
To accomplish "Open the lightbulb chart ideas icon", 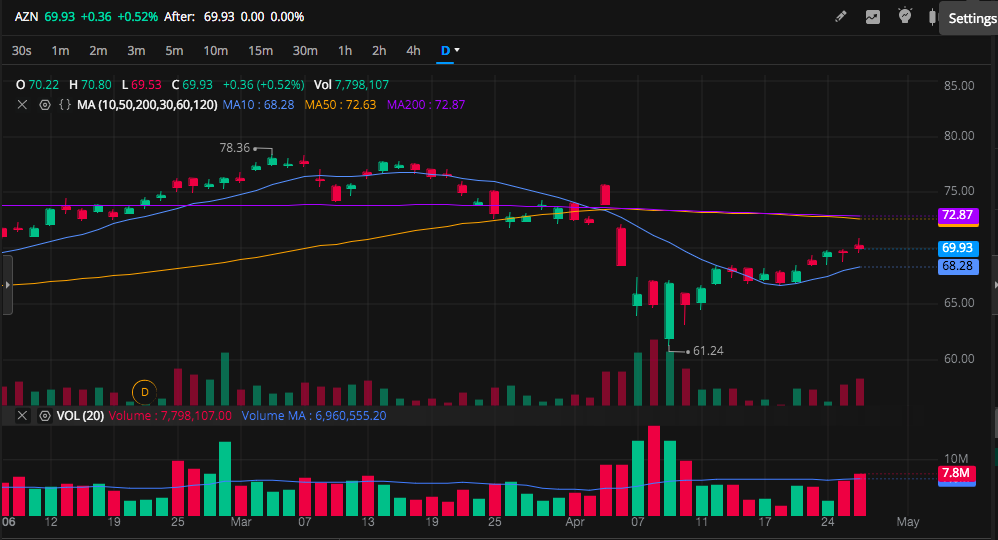I will [905, 16].
